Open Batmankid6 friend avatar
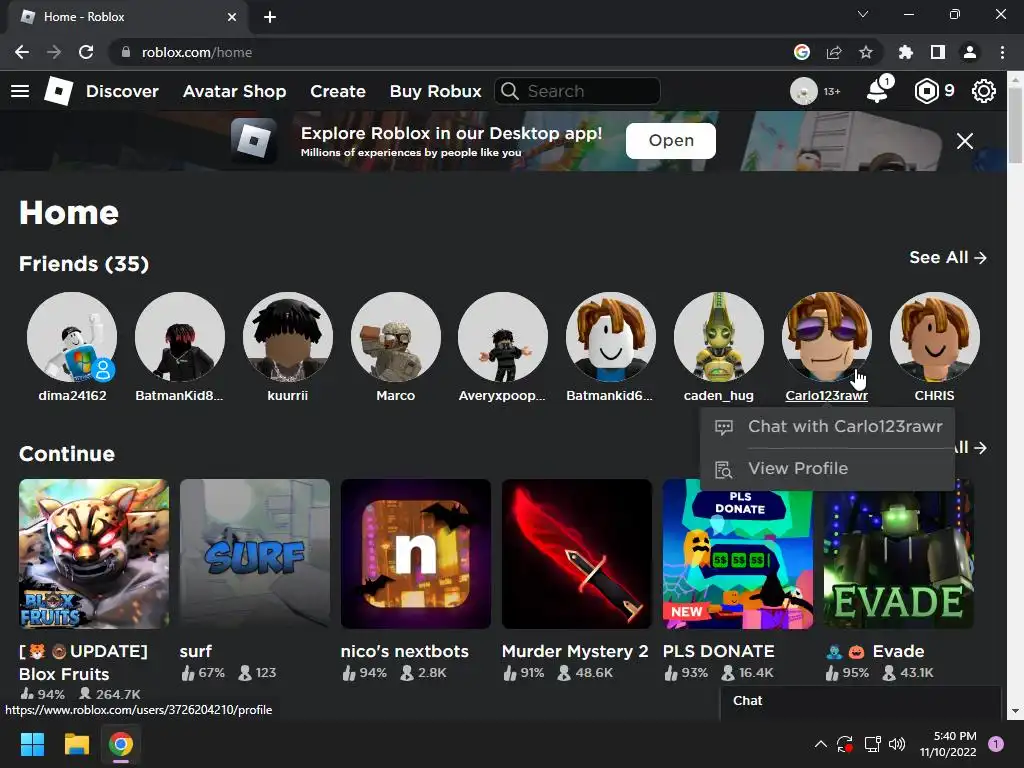 point(611,337)
